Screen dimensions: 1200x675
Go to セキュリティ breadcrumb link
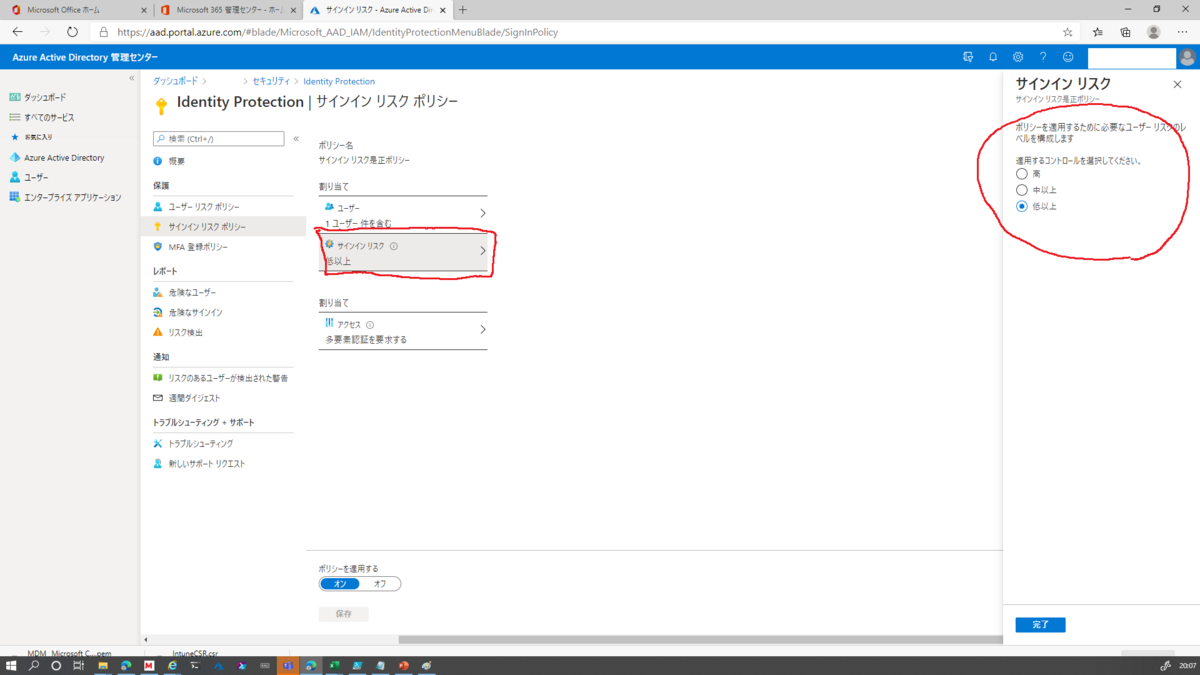point(271,81)
